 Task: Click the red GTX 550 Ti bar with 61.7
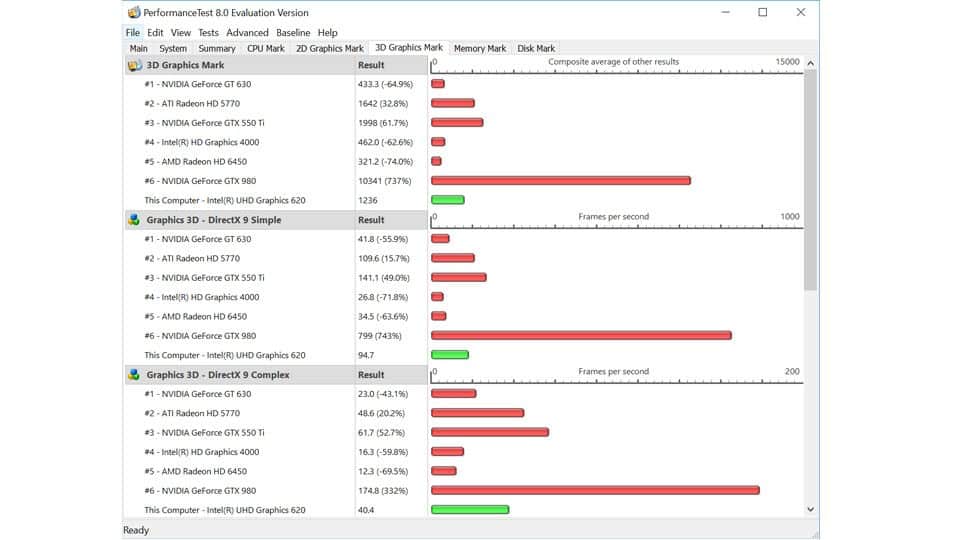tap(490, 432)
